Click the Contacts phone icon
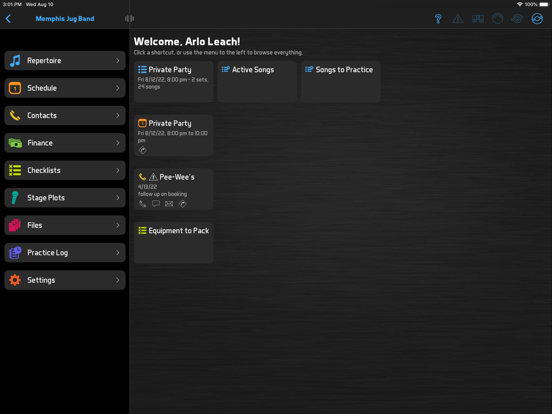This screenshot has width=552, height=414. [15, 115]
